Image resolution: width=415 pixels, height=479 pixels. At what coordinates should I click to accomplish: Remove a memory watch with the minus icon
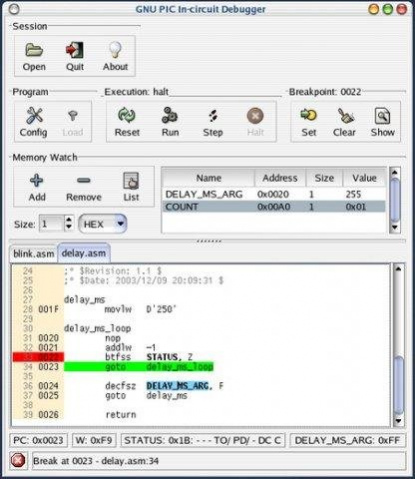84,181
